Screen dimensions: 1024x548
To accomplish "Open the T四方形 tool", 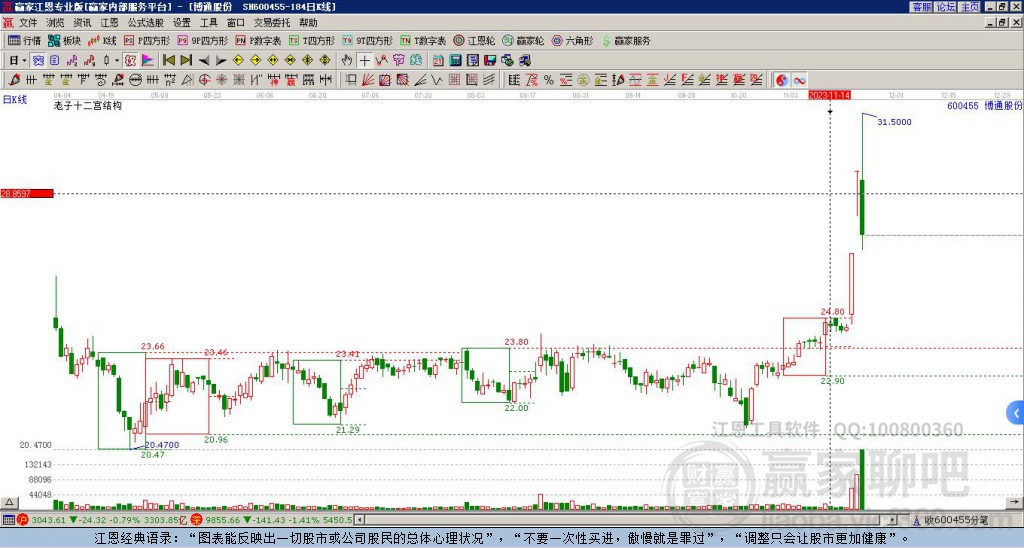I will 312,40.
